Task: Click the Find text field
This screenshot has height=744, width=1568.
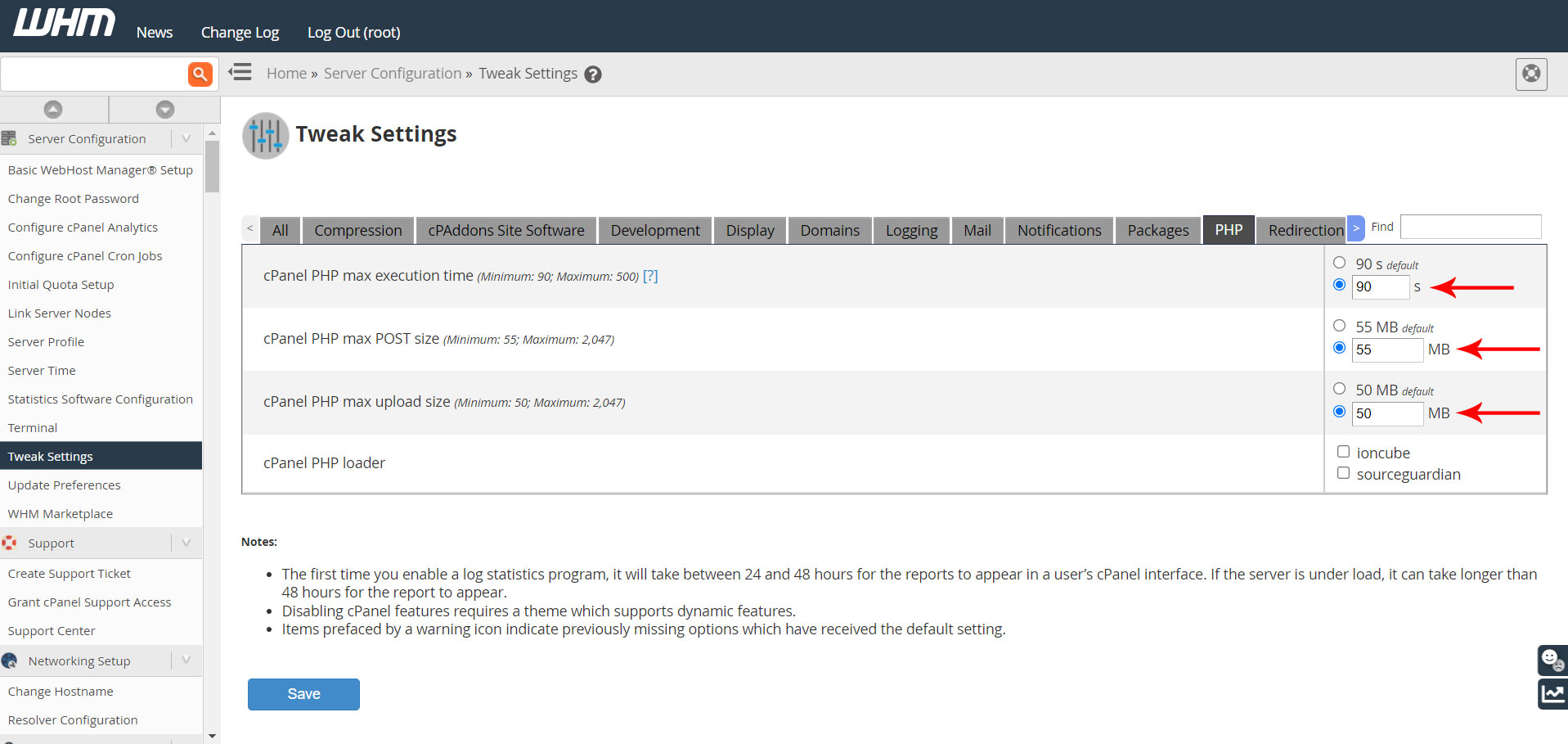Action: (x=1470, y=227)
